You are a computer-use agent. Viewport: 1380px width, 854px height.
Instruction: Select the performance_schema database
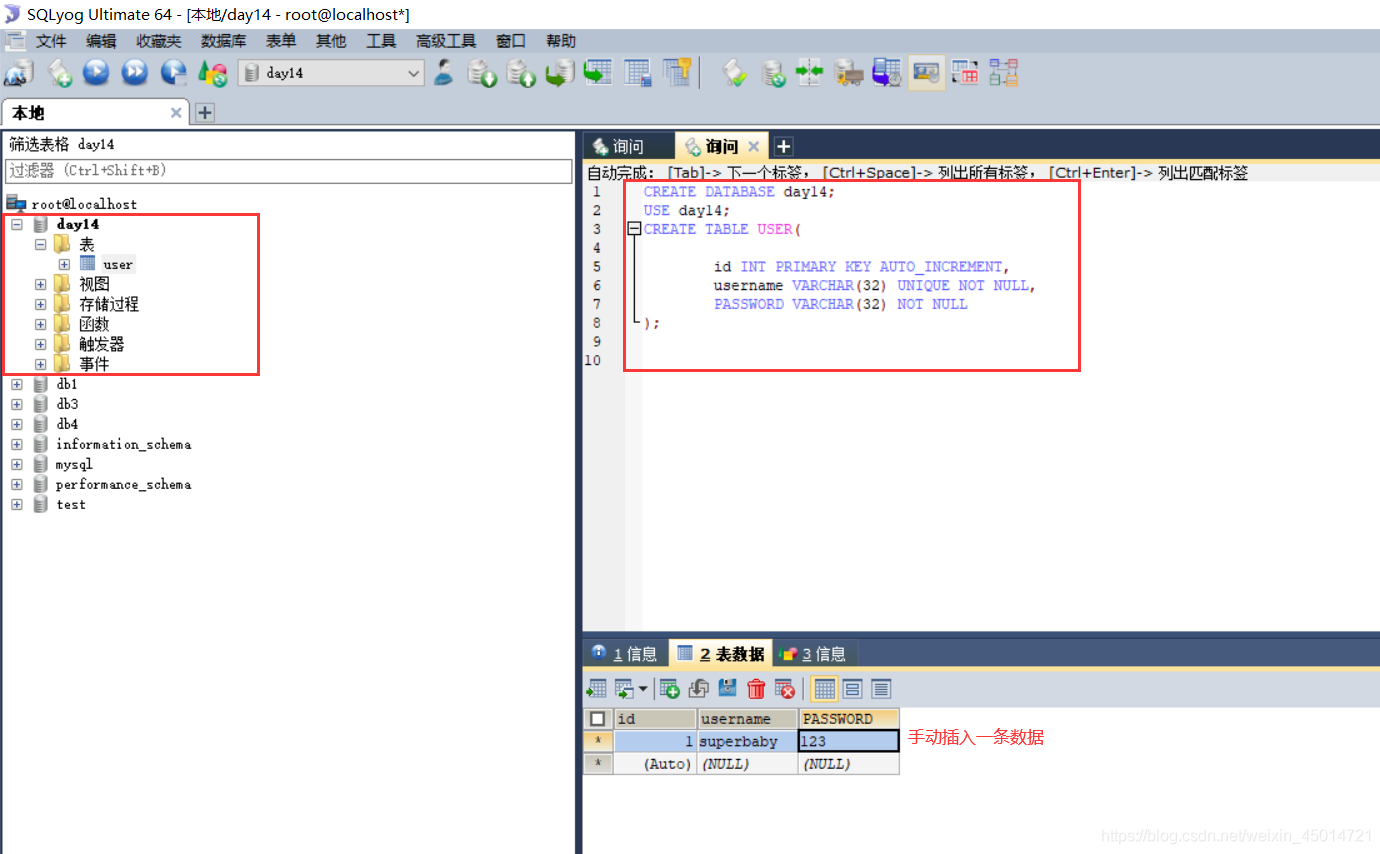pos(123,485)
